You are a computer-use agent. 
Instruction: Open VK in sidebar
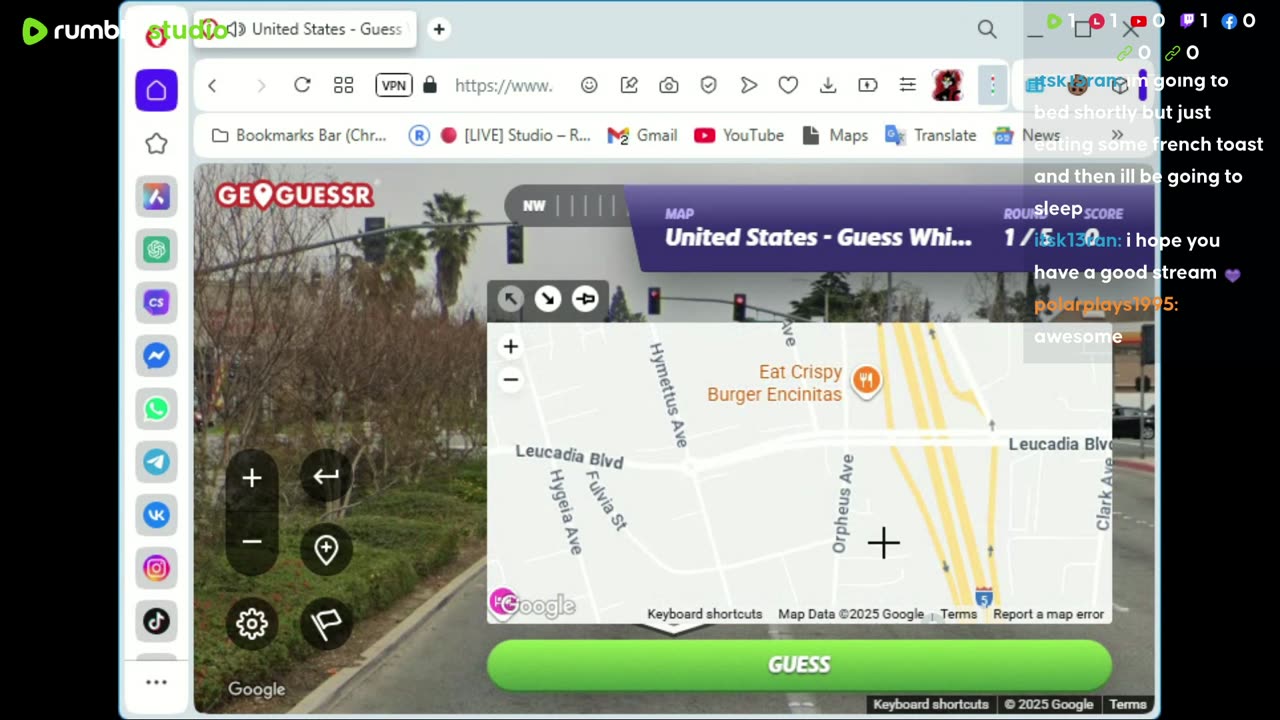click(156, 514)
